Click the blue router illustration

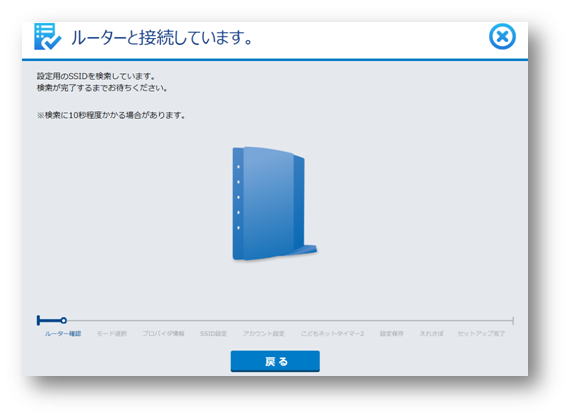[274, 204]
